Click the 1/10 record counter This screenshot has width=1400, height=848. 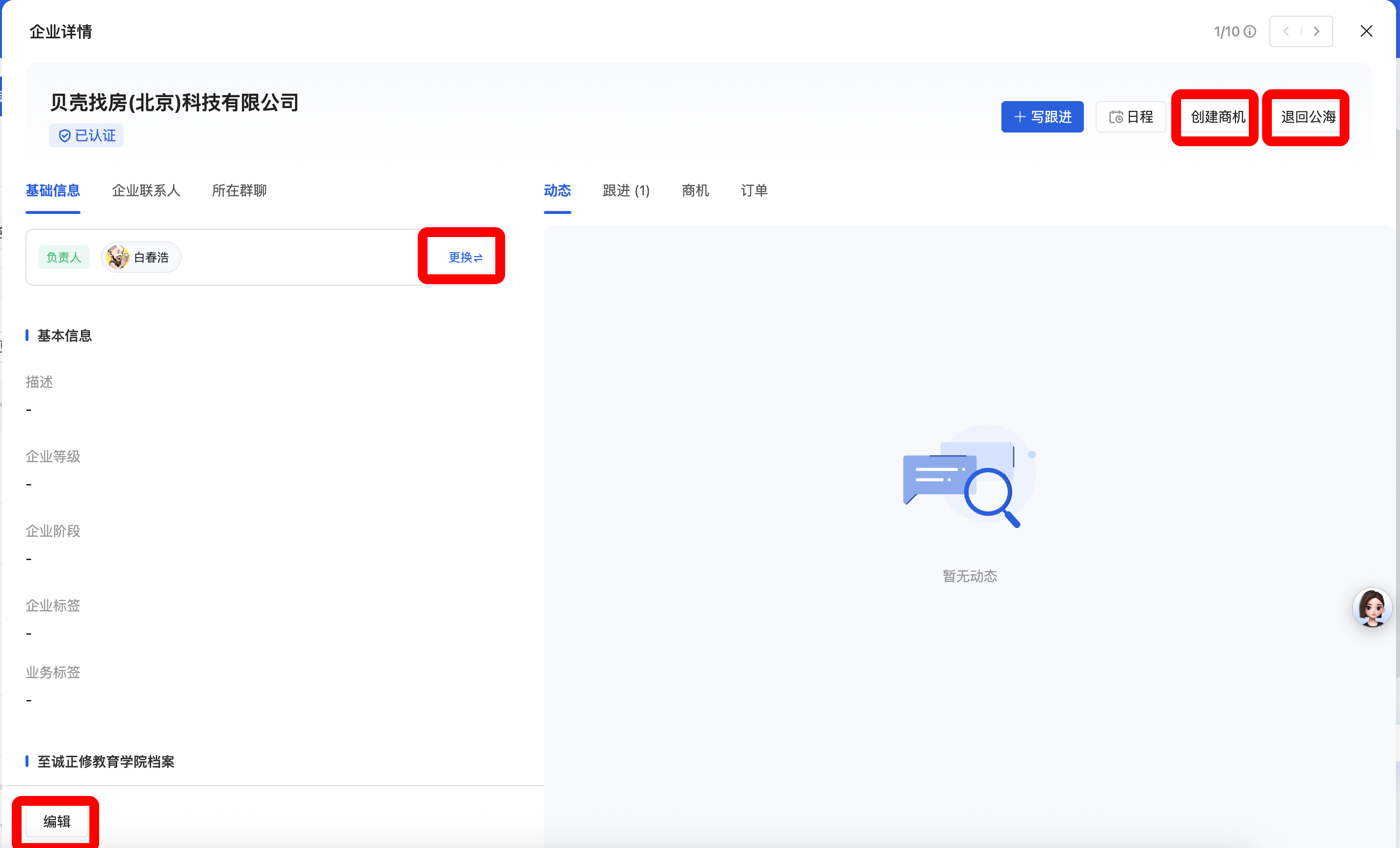point(1227,32)
